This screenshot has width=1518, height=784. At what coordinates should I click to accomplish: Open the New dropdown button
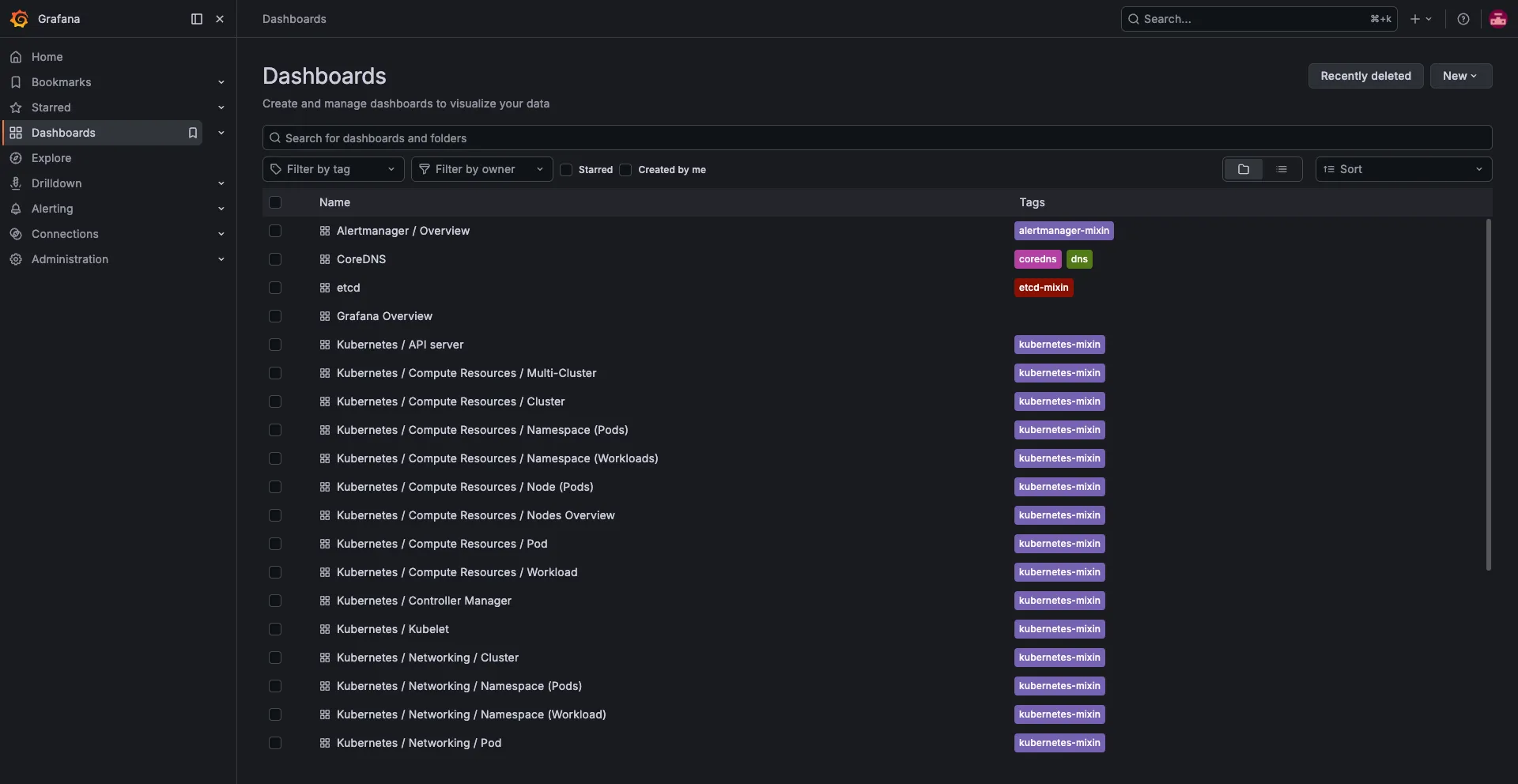1460,76
